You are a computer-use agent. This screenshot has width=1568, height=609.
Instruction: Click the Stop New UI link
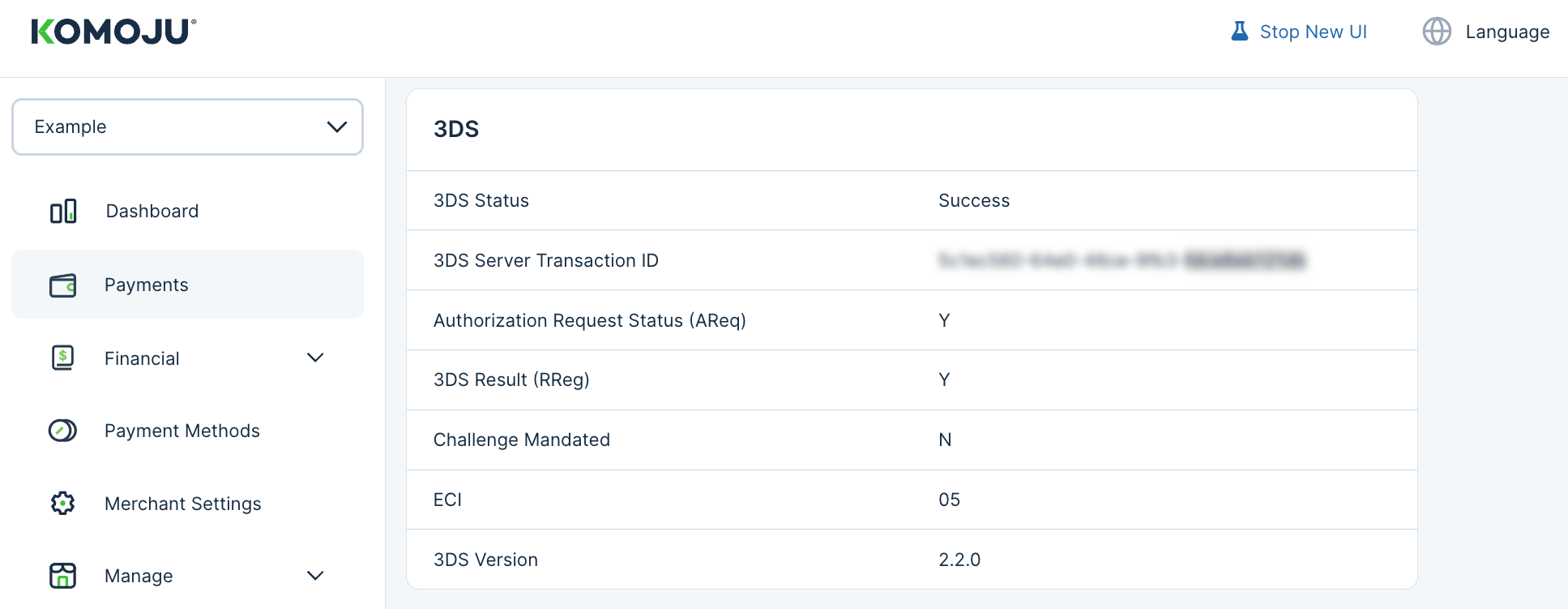pos(1313,32)
